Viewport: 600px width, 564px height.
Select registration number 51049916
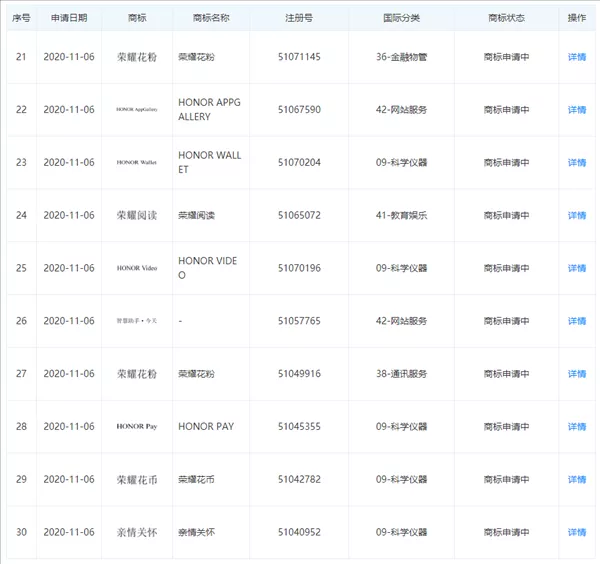pyautogui.click(x=299, y=374)
